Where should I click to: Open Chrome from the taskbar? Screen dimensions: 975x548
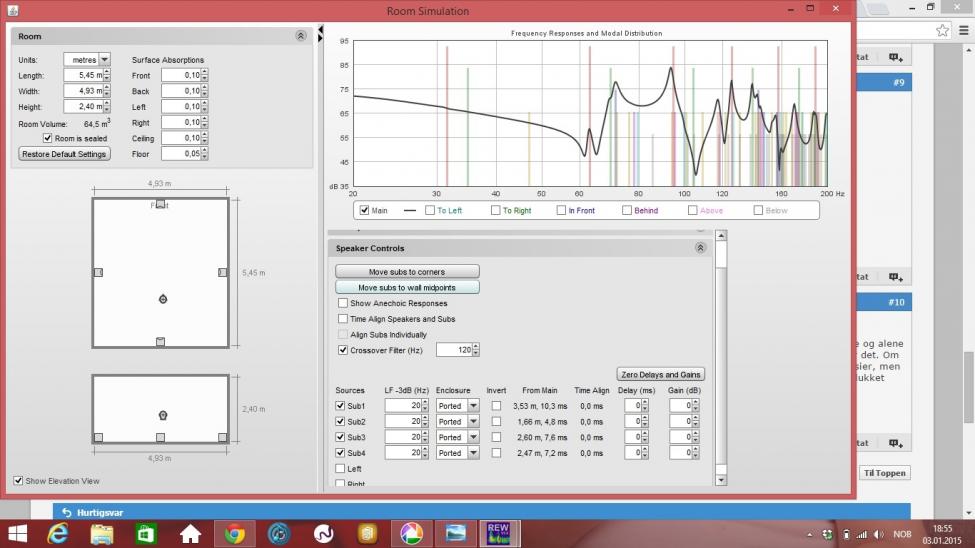[234, 534]
